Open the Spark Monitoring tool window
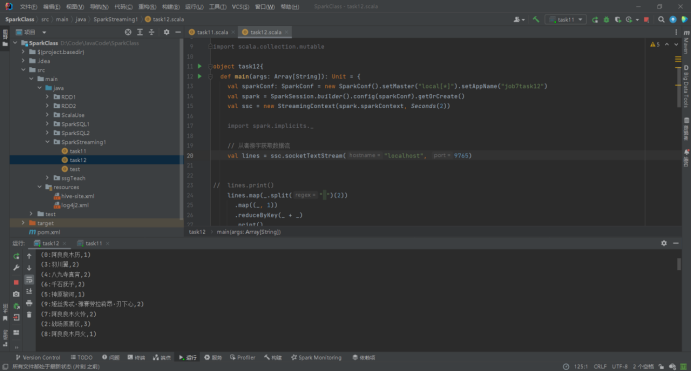This screenshot has height=371, width=692. (316, 358)
